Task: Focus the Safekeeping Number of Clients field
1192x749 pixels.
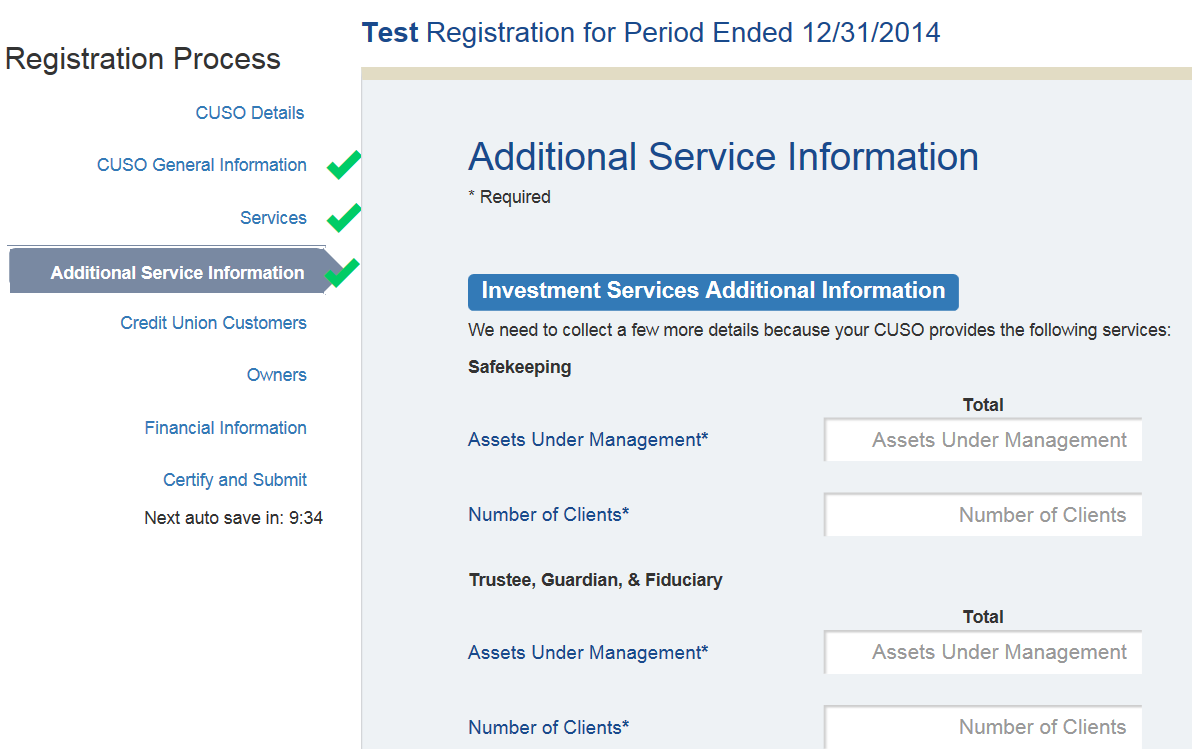Action: coord(983,515)
